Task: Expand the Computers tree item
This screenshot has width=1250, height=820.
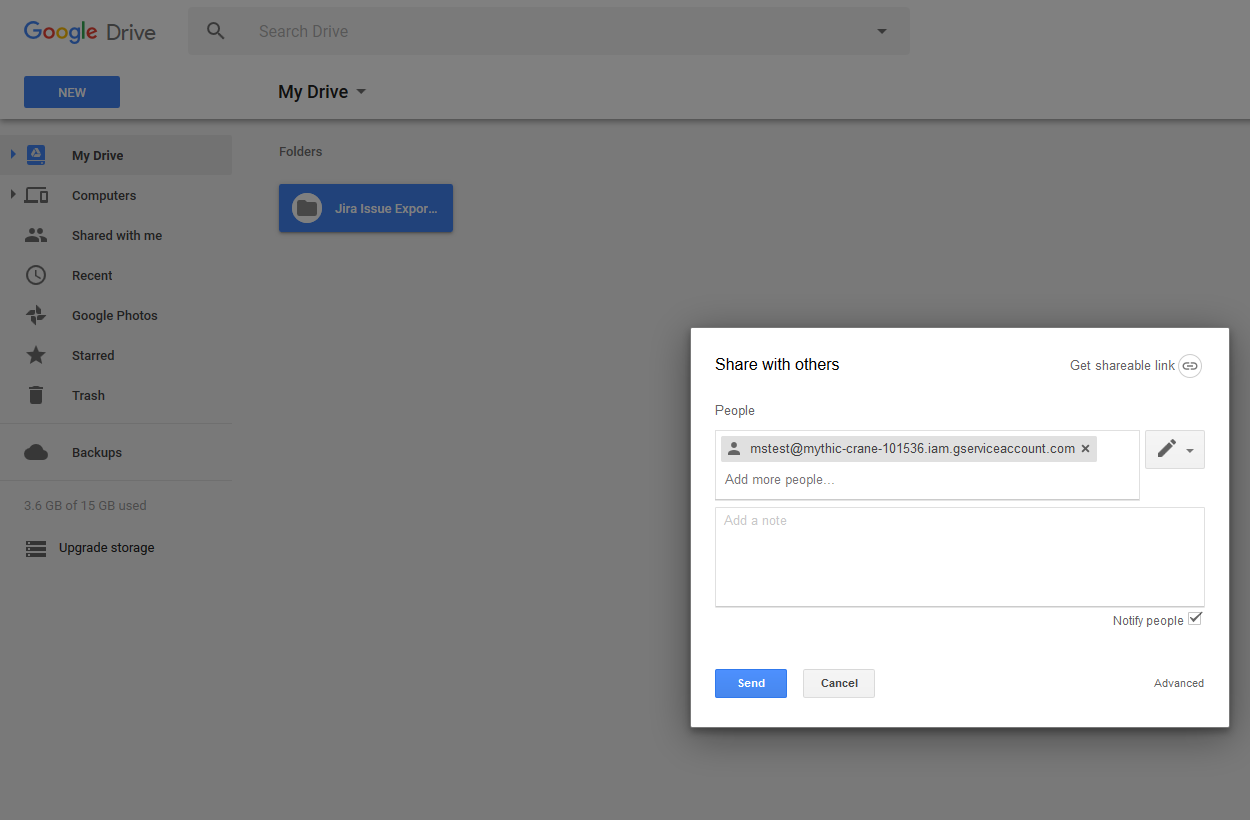Action: click(13, 195)
